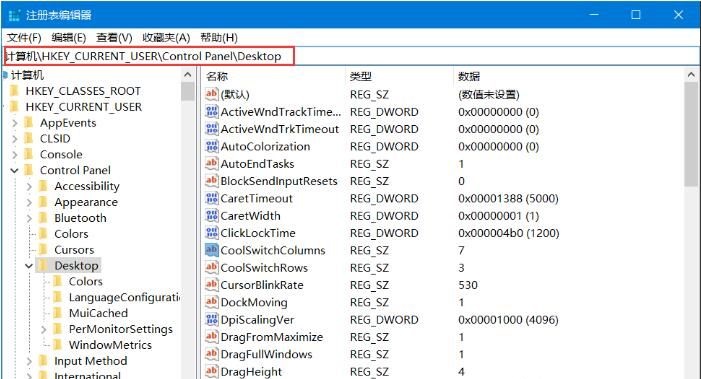Click the folder icon of HKEY_CURRENT_USER
The height and width of the screenshot is (379, 701).
pyautogui.click(x=15, y=107)
